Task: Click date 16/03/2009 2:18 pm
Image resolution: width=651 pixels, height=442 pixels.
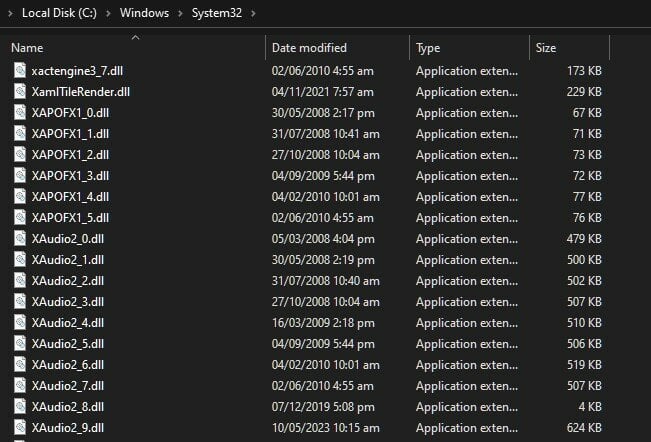Action: point(323,322)
